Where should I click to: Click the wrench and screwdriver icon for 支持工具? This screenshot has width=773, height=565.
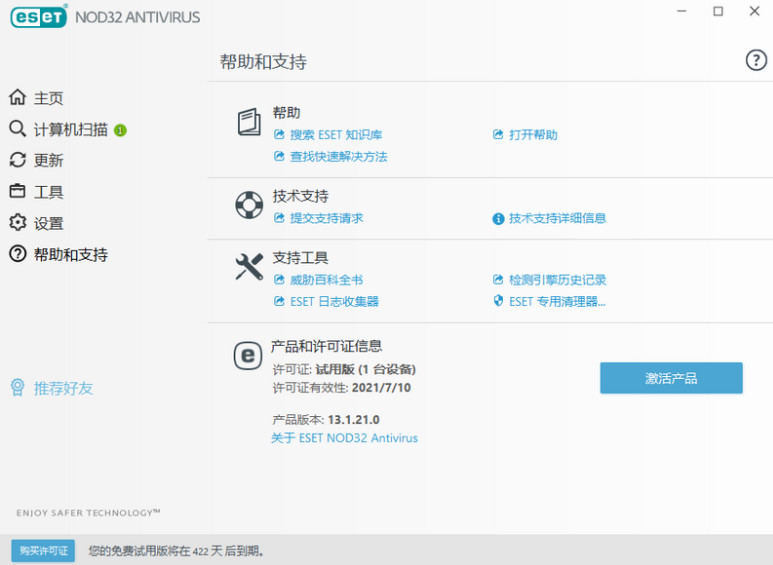coord(249,267)
